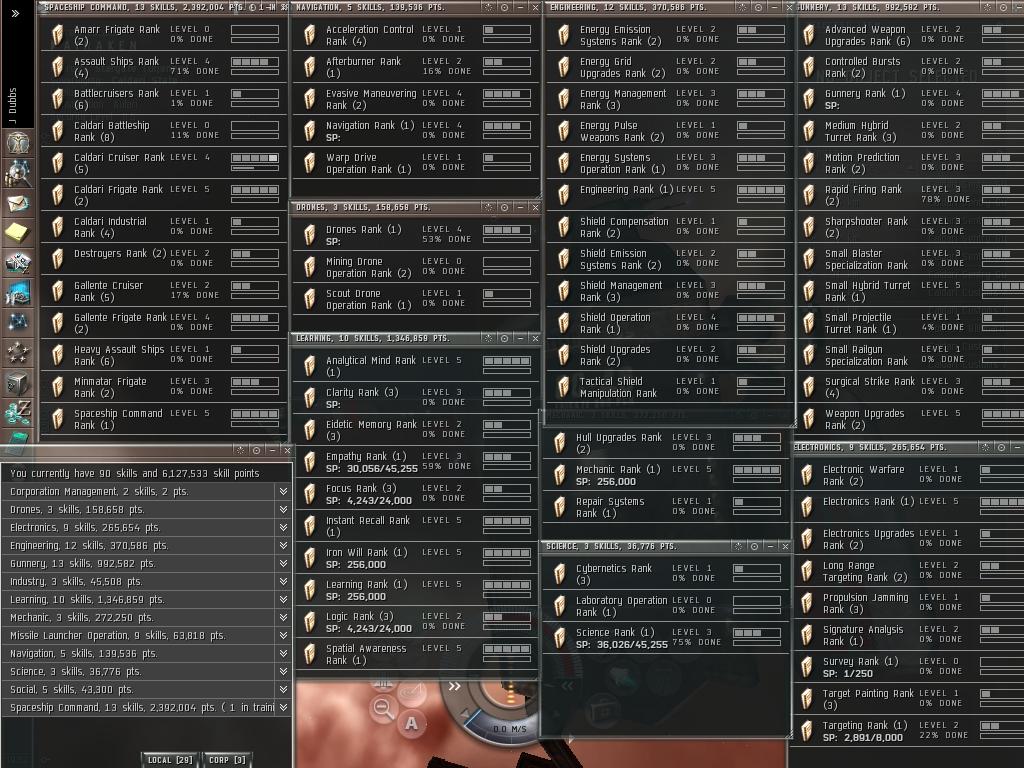Viewport: 1024px width, 768px height.
Task: Click the Science Rank skill book icon
Action: (560, 638)
